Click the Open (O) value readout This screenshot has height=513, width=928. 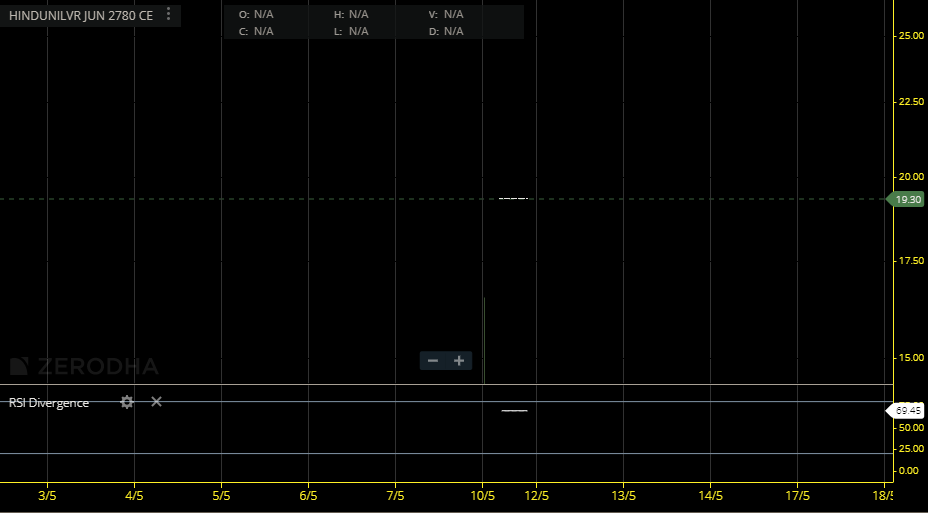256,14
